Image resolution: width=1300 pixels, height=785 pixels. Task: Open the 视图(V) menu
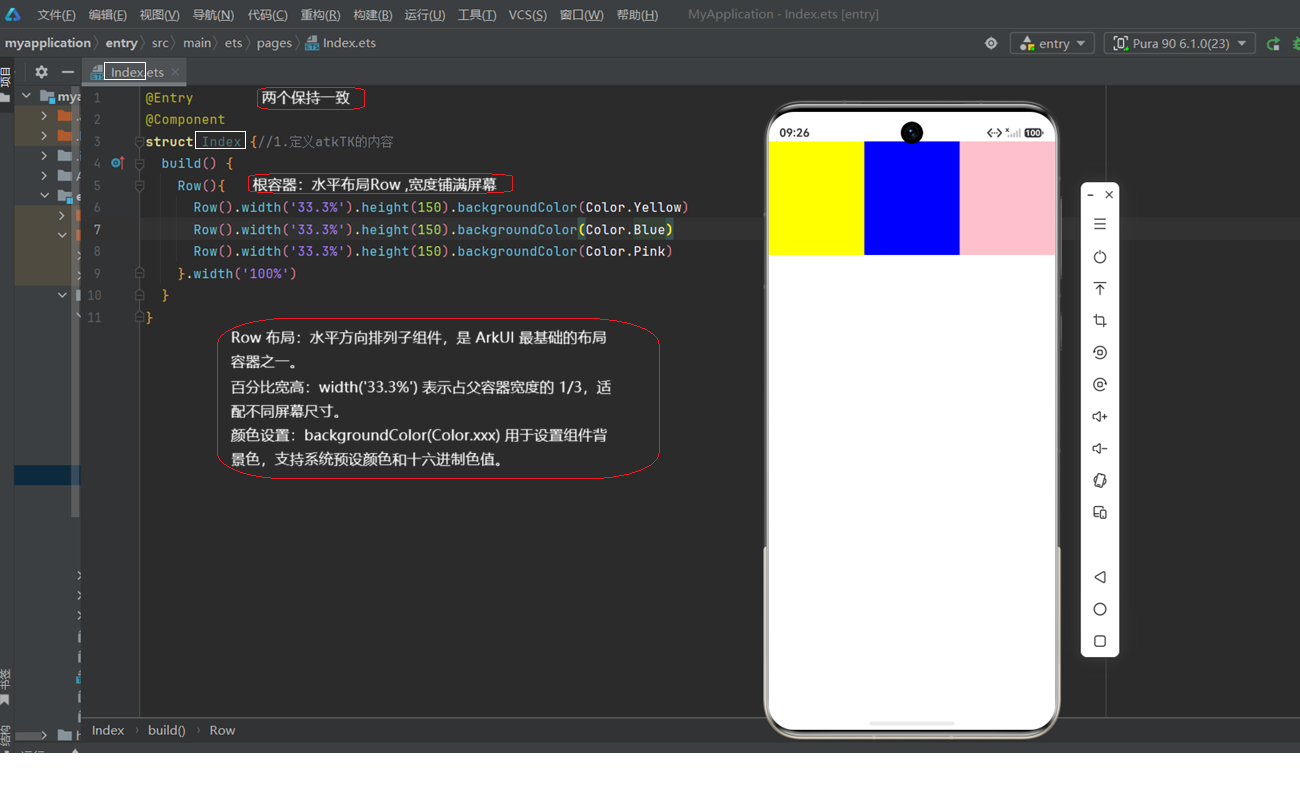[x=159, y=15]
